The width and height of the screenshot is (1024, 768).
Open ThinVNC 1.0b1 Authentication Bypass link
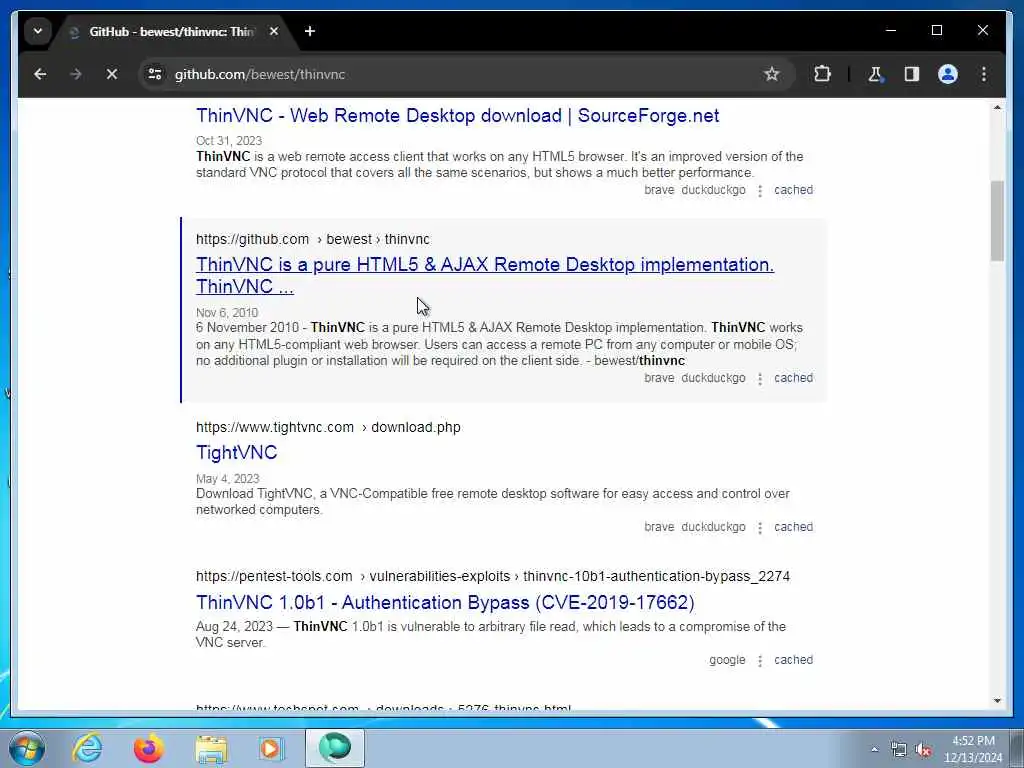[445, 602]
